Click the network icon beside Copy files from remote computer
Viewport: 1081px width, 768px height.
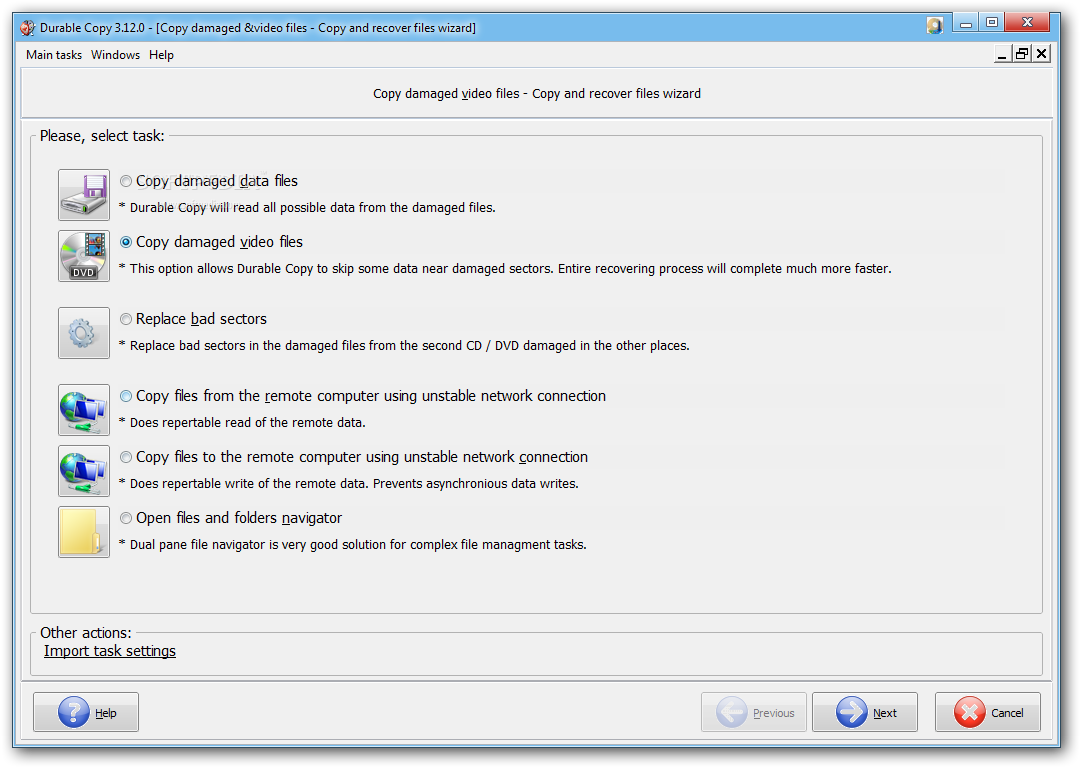[x=83, y=410]
